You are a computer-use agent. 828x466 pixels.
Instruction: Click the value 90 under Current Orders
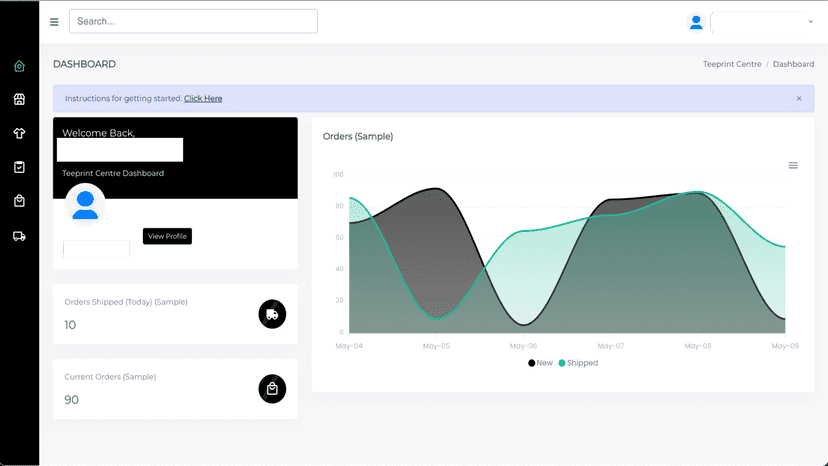[x=71, y=400]
